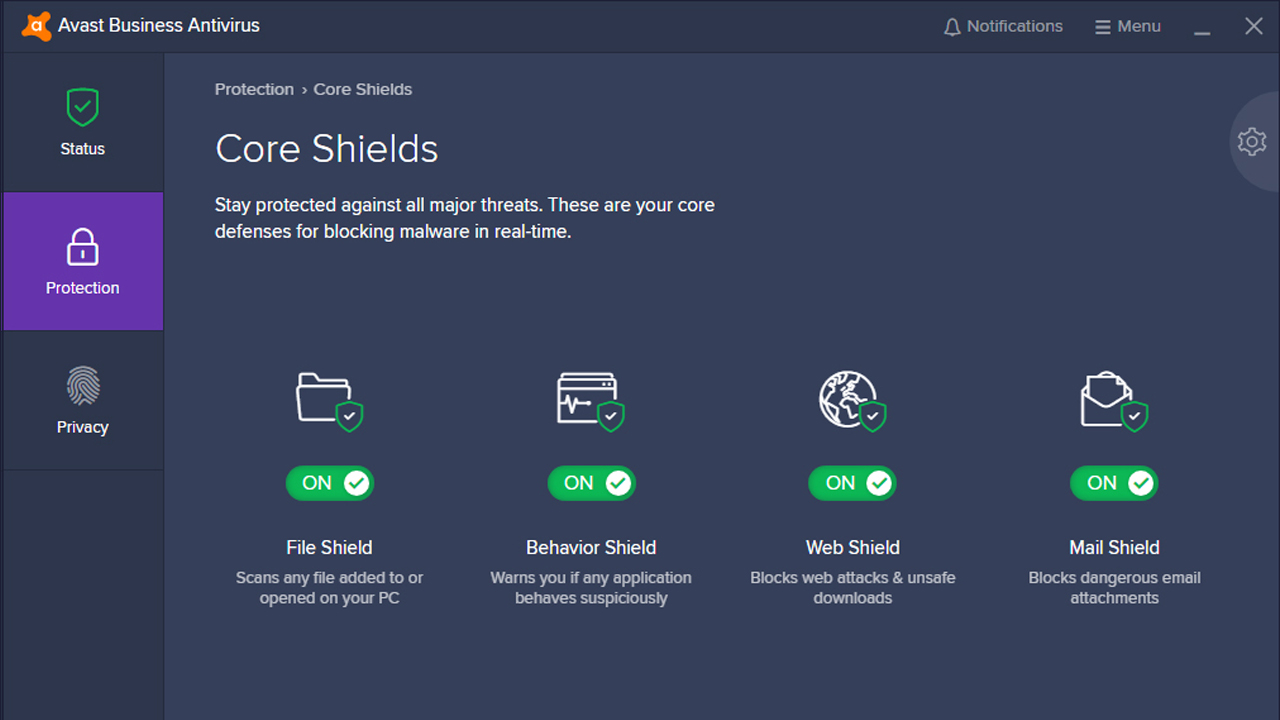Click the Behavior Shield monitor icon
Viewport: 1280px width, 720px height.
589,400
